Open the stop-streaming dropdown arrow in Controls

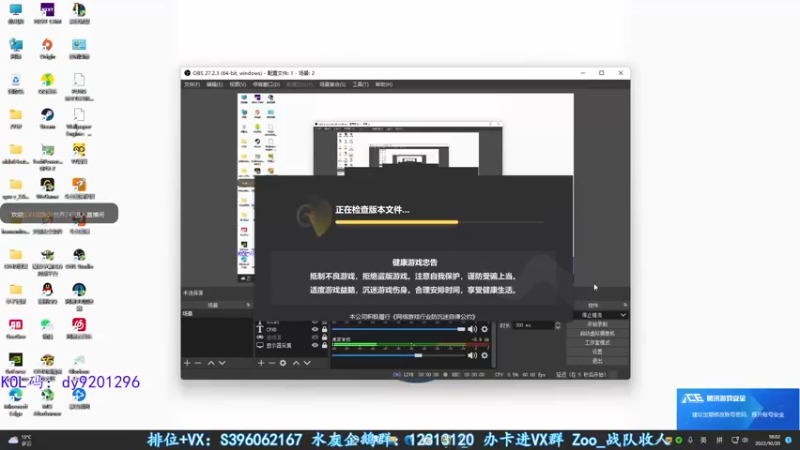(623, 315)
